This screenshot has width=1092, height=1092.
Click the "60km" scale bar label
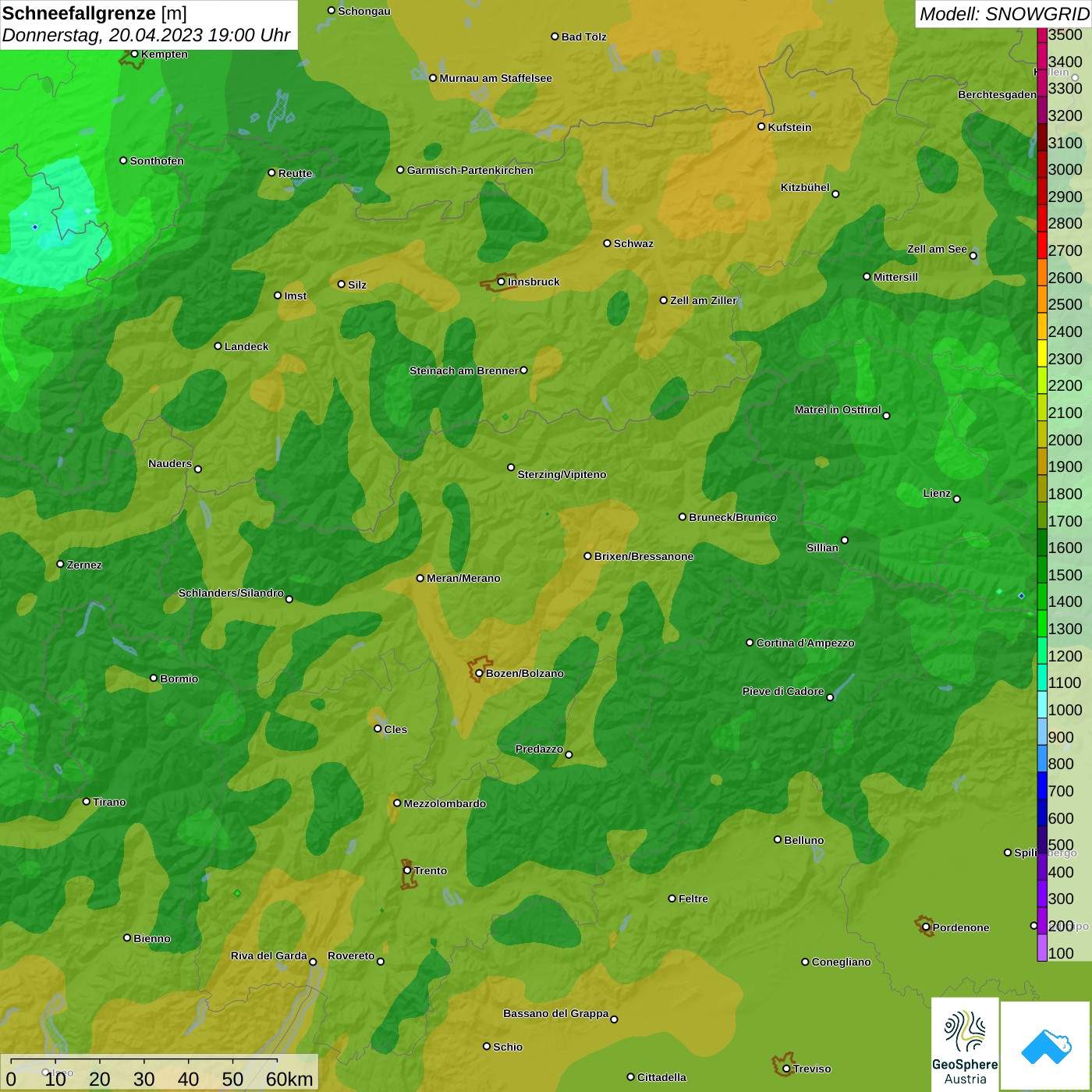click(289, 1079)
